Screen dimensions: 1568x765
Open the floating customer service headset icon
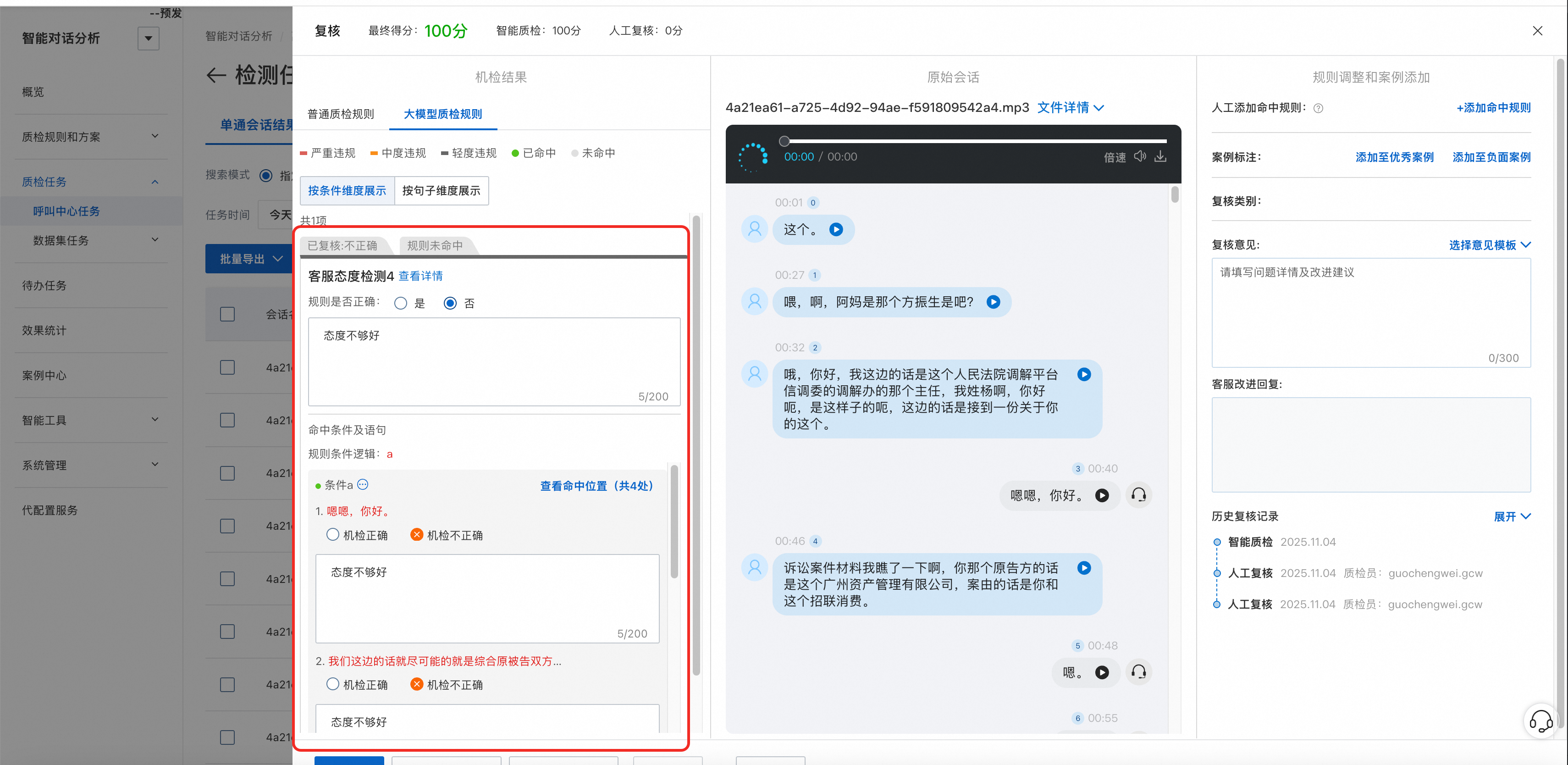point(1540,721)
